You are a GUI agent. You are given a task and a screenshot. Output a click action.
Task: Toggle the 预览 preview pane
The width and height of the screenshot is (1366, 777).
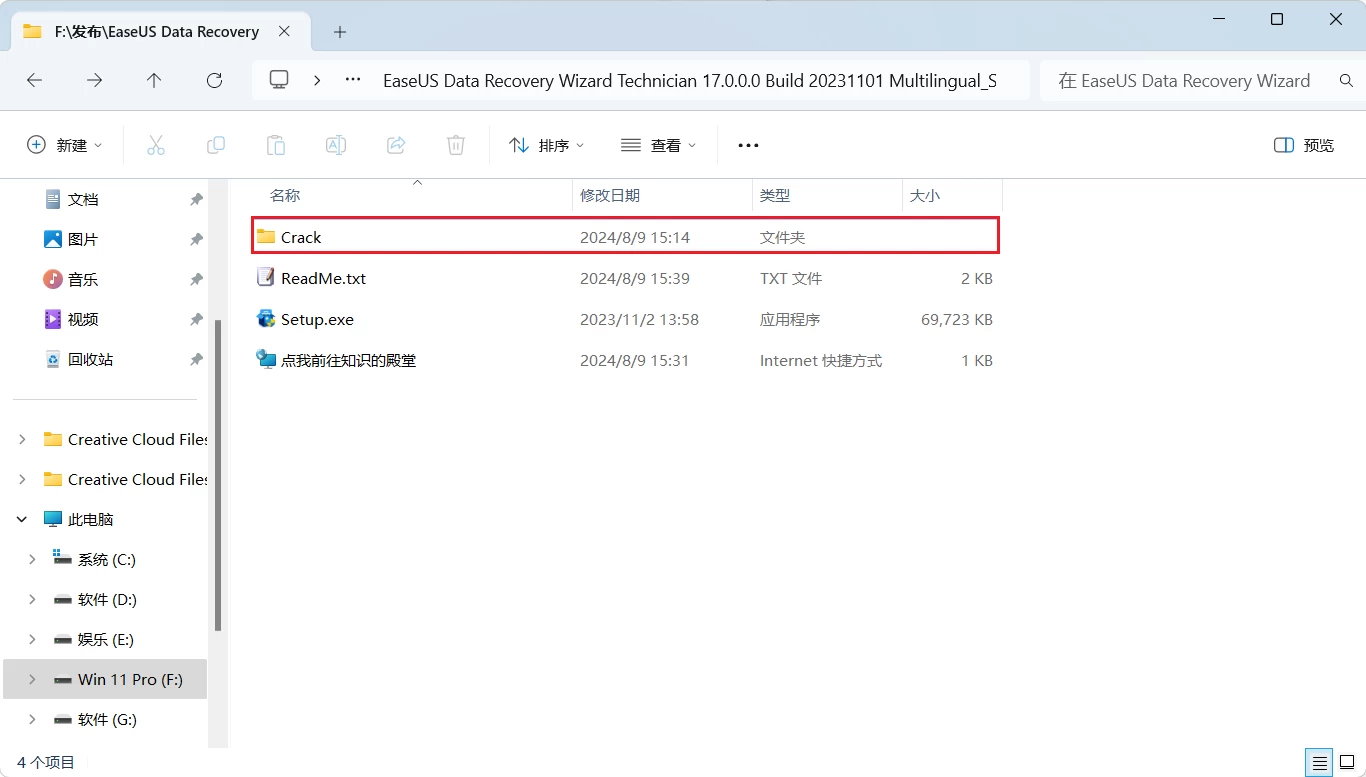point(1304,145)
